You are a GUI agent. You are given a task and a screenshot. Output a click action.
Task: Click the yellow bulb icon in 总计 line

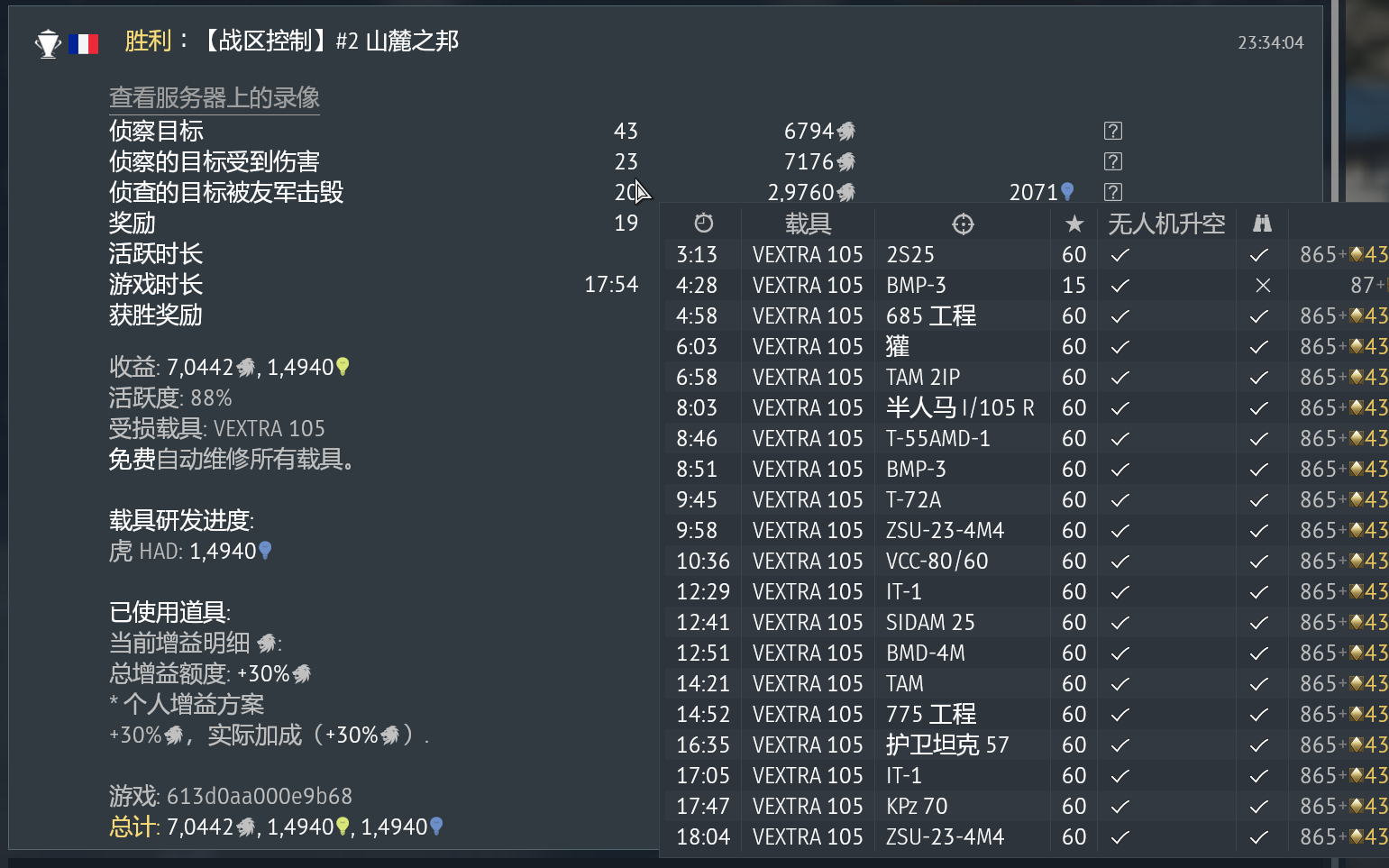click(343, 827)
